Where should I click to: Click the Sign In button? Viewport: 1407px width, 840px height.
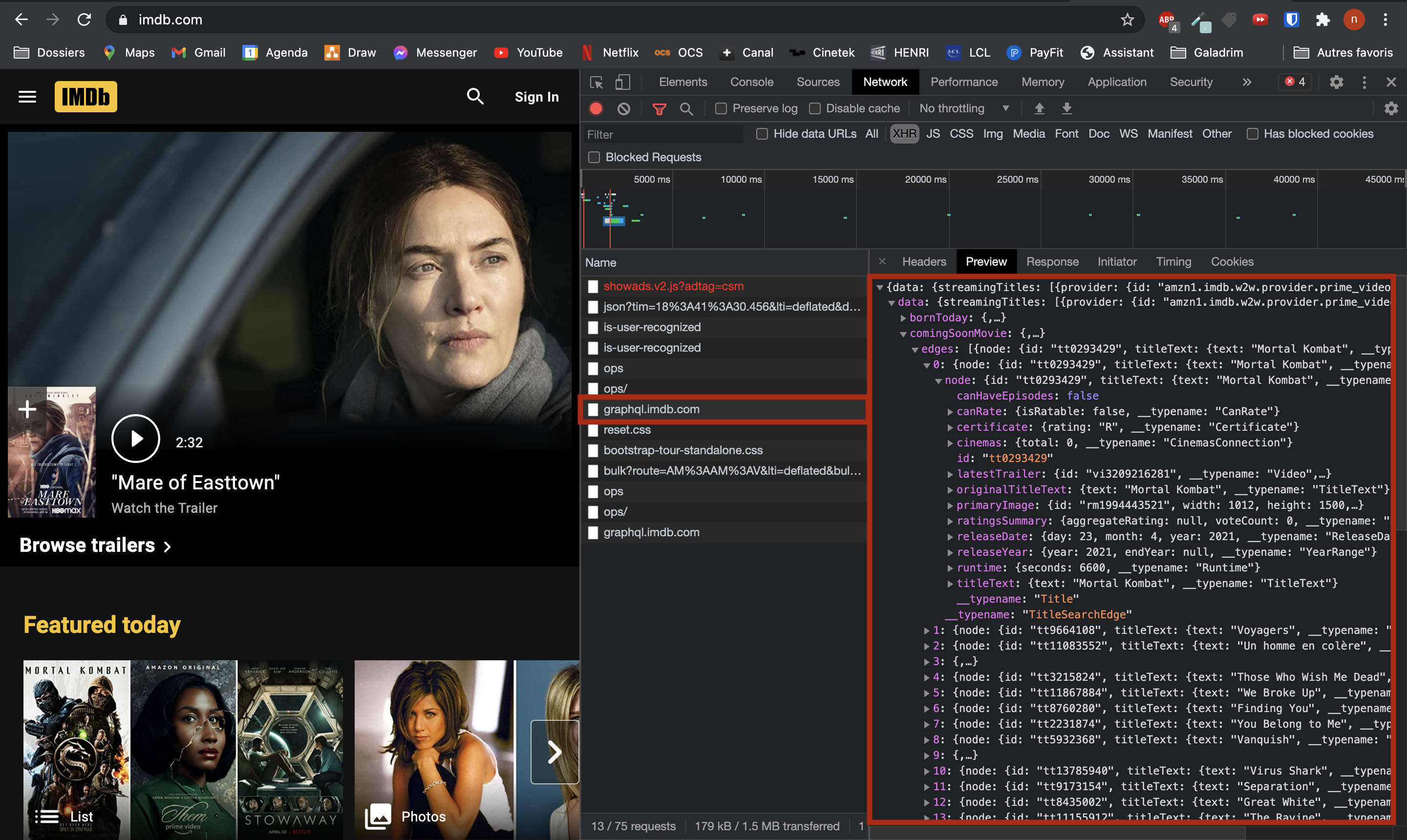click(536, 96)
